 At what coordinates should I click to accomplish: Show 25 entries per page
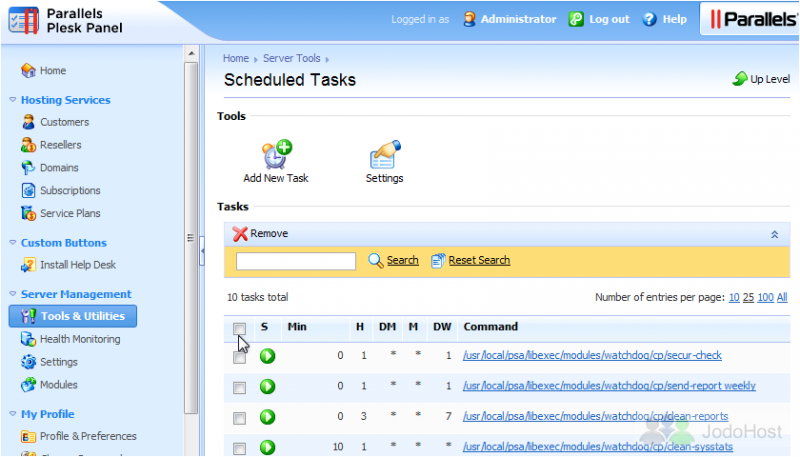(x=748, y=297)
